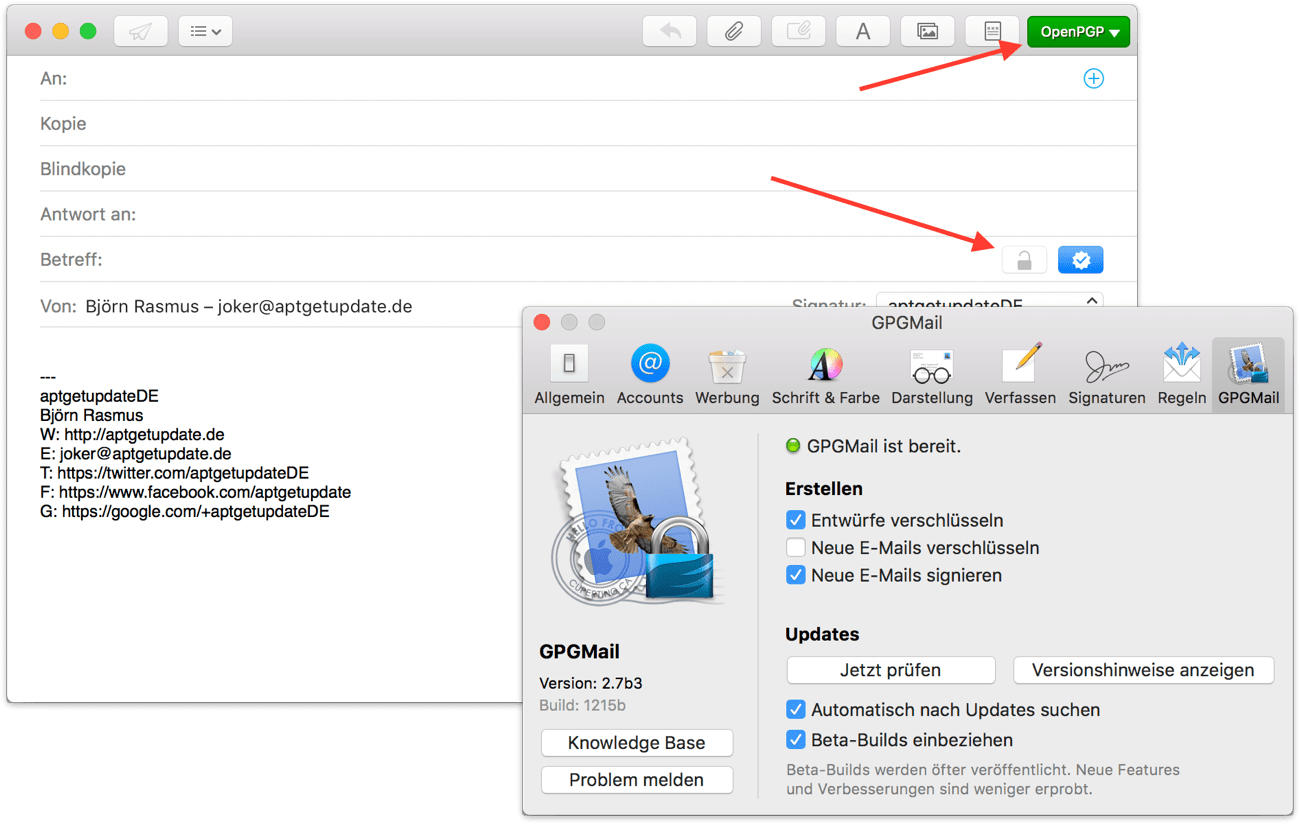1300x824 pixels.
Task: Click the http://aptgetupdate.de signature link
Action: 144,435
